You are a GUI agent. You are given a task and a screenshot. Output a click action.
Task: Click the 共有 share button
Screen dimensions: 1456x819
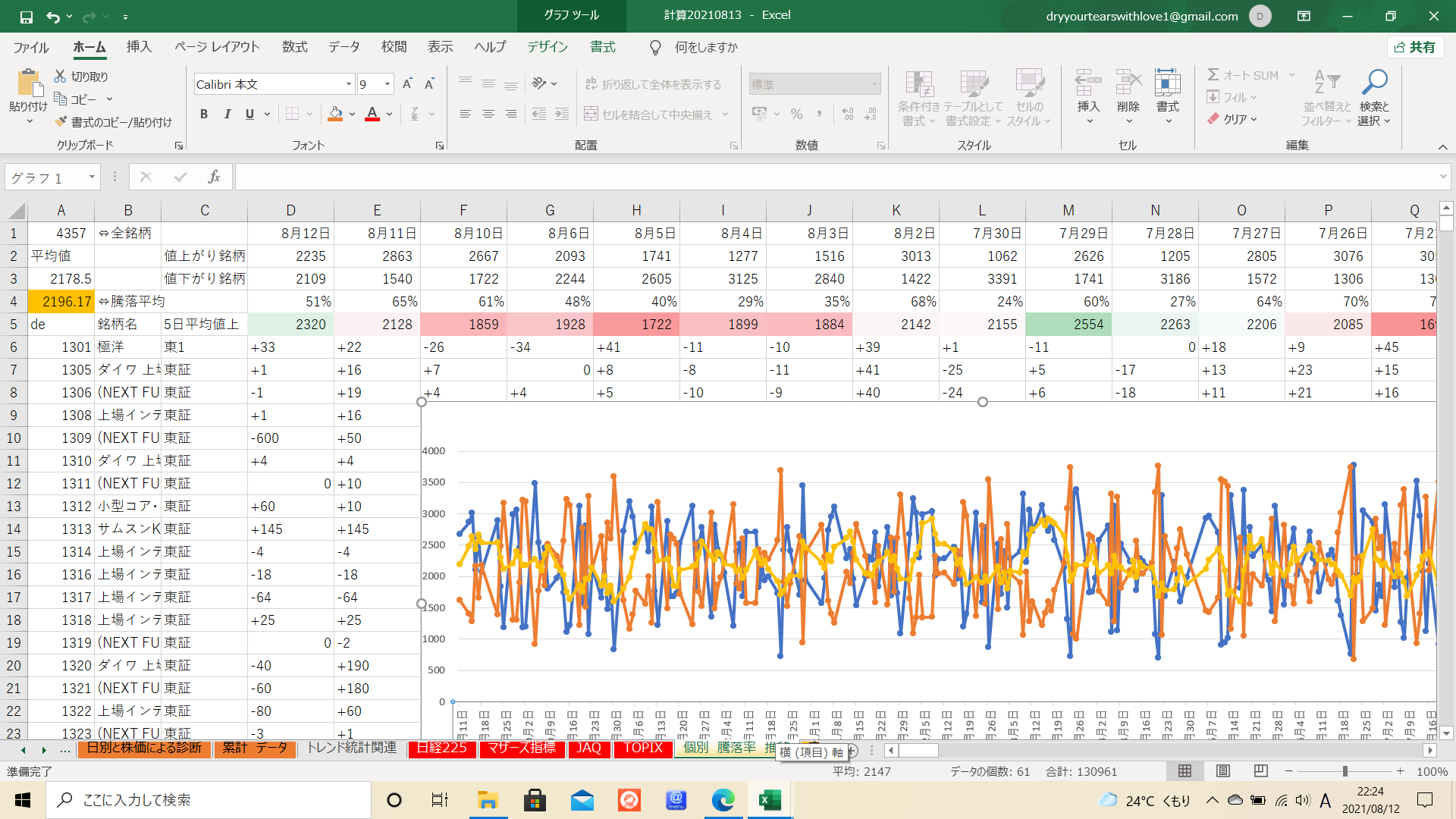[x=1415, y=47]
